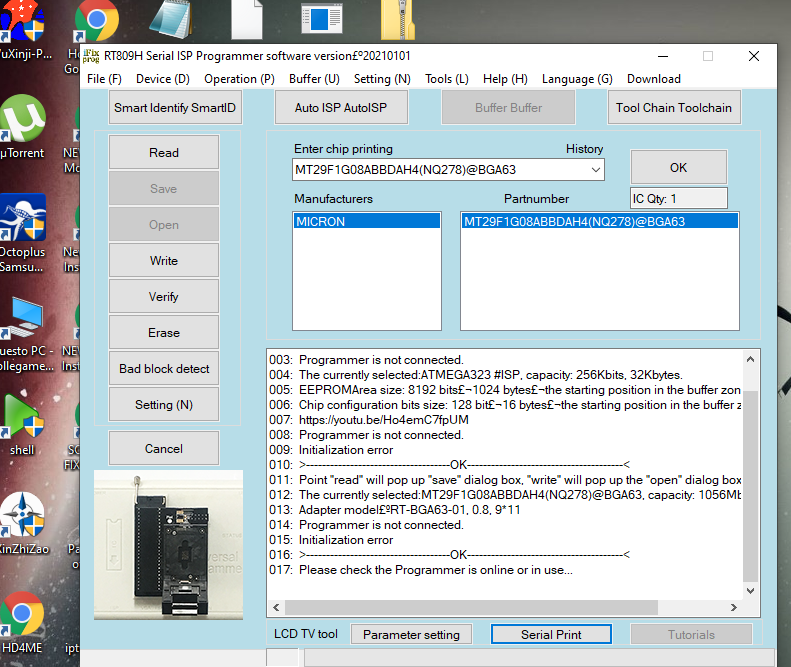Viewport: 791px width, 667px height.
Task: Open the Operation (P) menu
Action: [x=239, y=79]
